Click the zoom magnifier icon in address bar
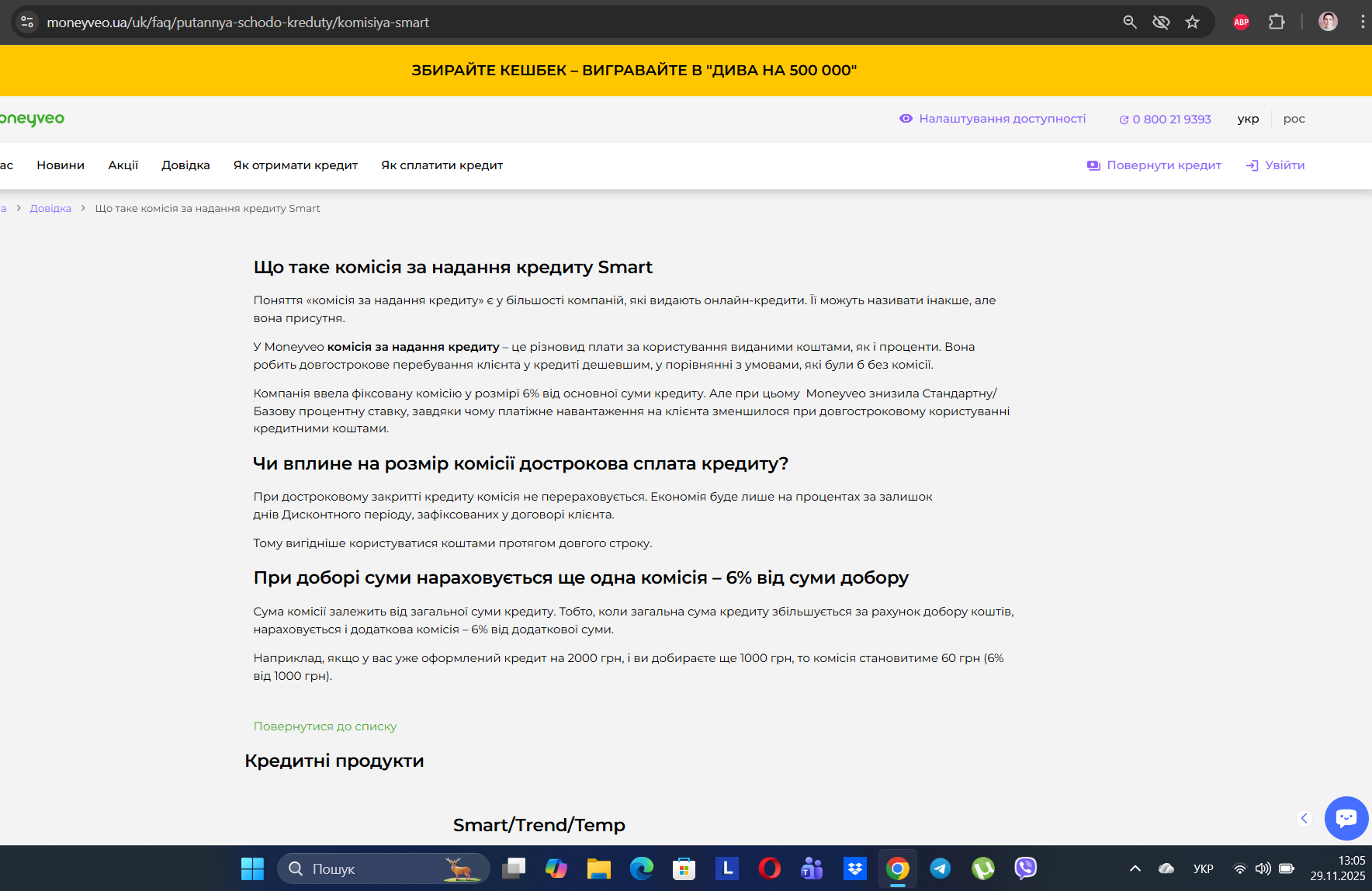 click(x=1130, y=22)
